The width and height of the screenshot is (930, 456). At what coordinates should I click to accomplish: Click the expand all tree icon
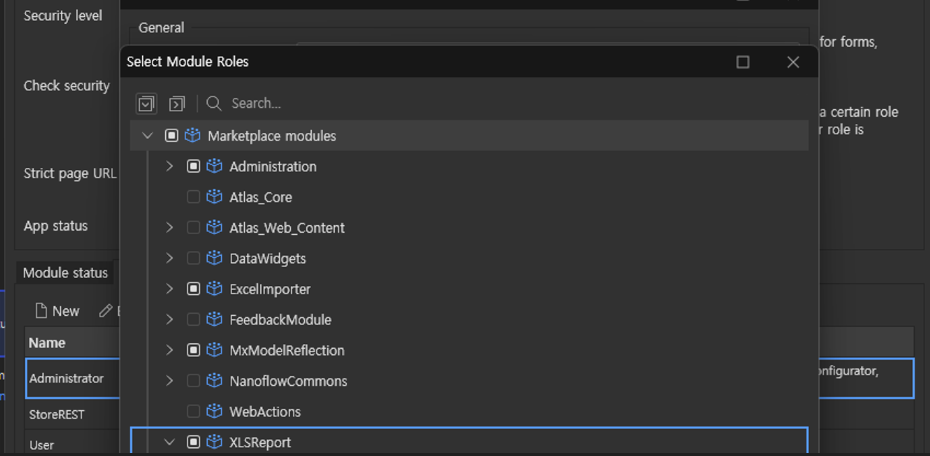146,104
